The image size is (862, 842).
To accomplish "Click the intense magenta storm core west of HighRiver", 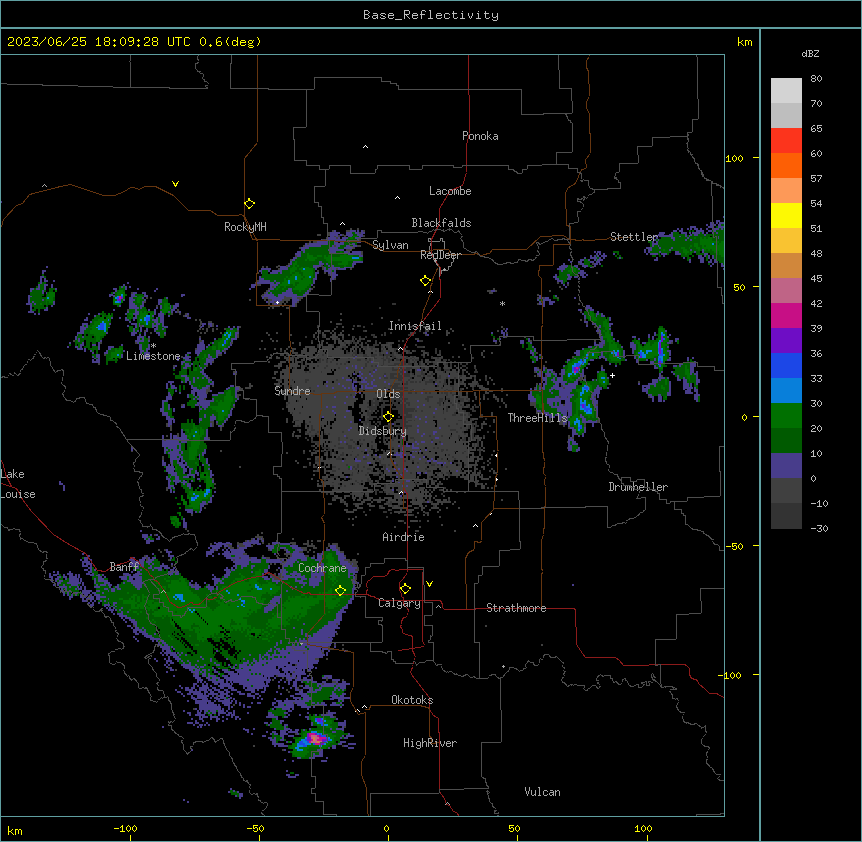I will 315,738.
